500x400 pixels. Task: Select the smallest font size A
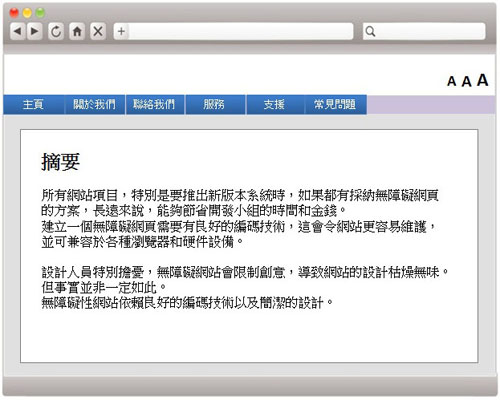[452, 81]
